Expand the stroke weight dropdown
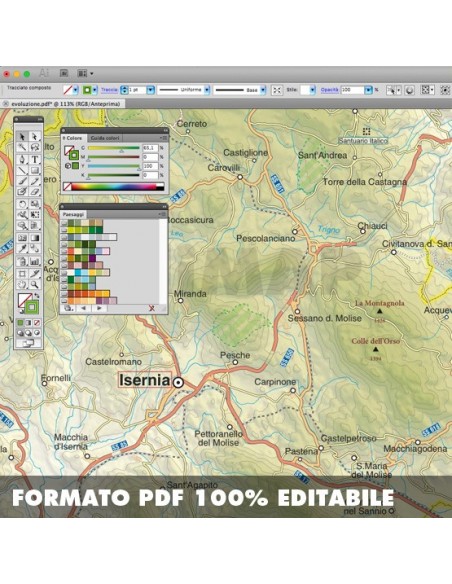Viewport: 452px width, 584px height. [150, 90]
